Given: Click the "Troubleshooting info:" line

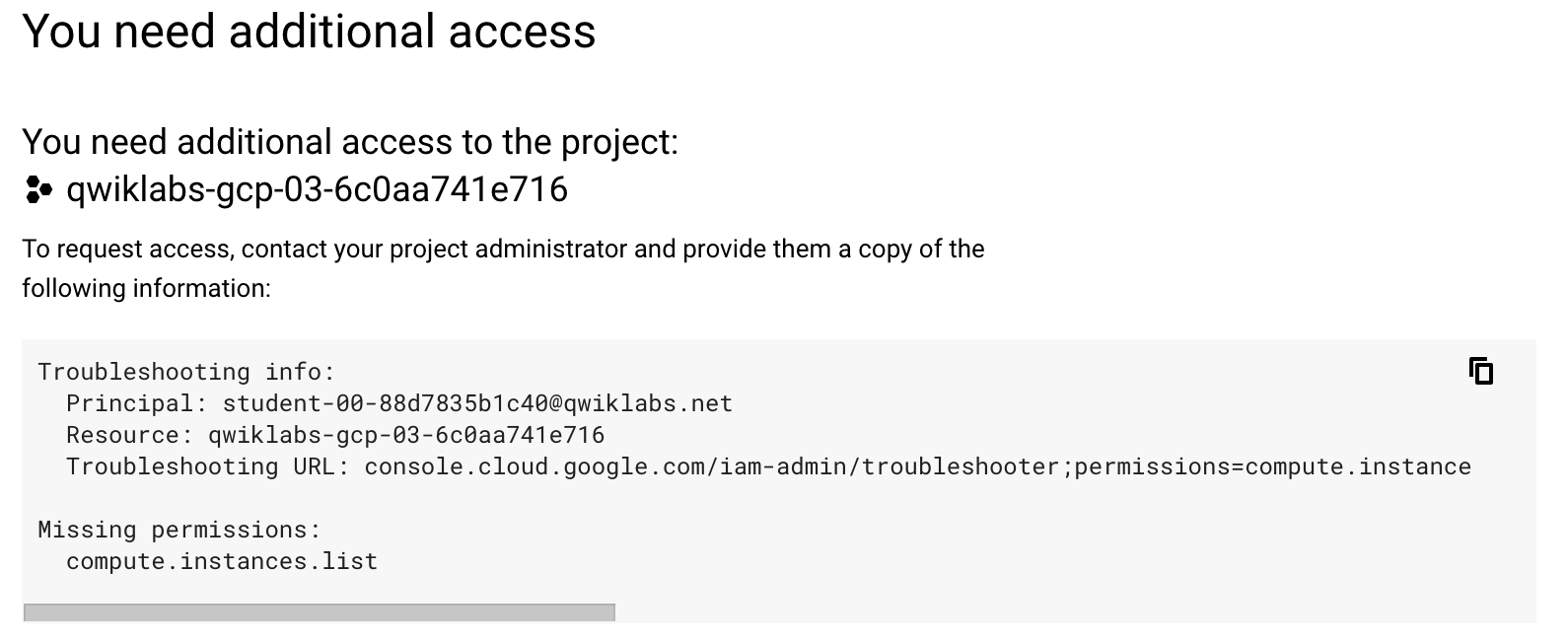Looking at the screenshot, I should click(186, 372).
